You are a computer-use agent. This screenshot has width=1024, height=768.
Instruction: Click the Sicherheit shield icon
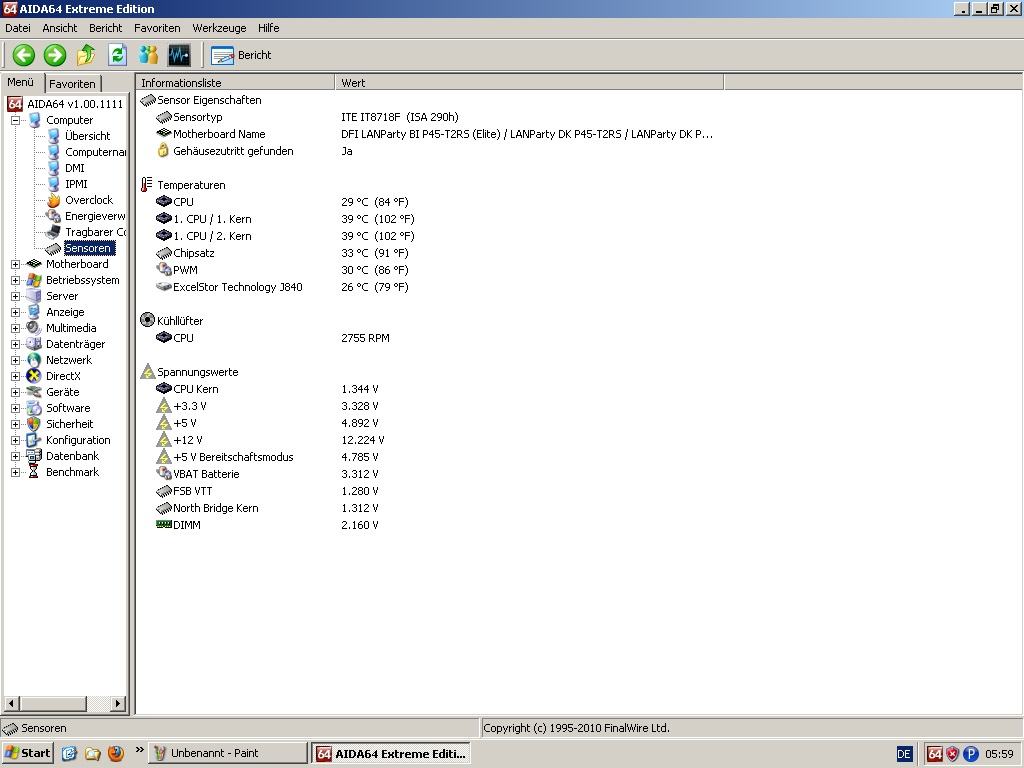33,424
